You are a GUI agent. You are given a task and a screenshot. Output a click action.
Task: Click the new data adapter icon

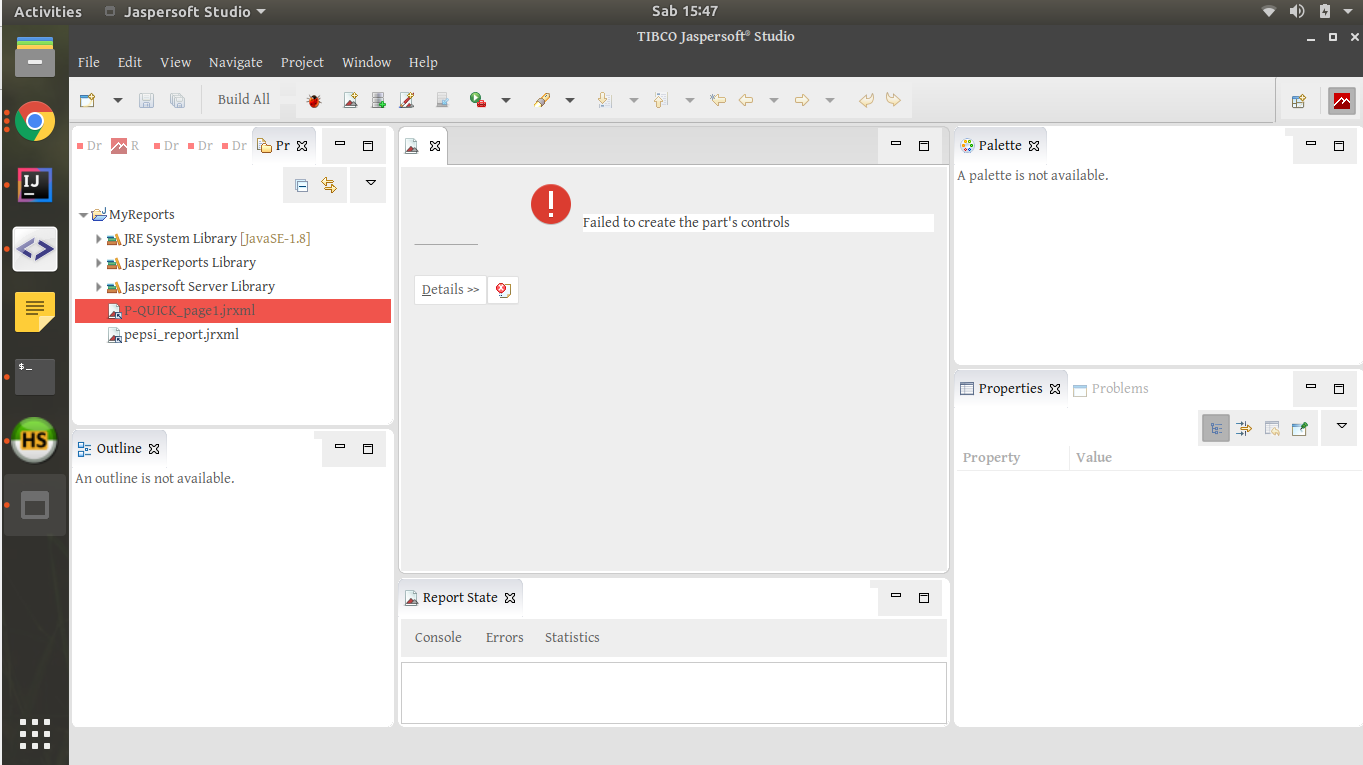pos(378,100)
